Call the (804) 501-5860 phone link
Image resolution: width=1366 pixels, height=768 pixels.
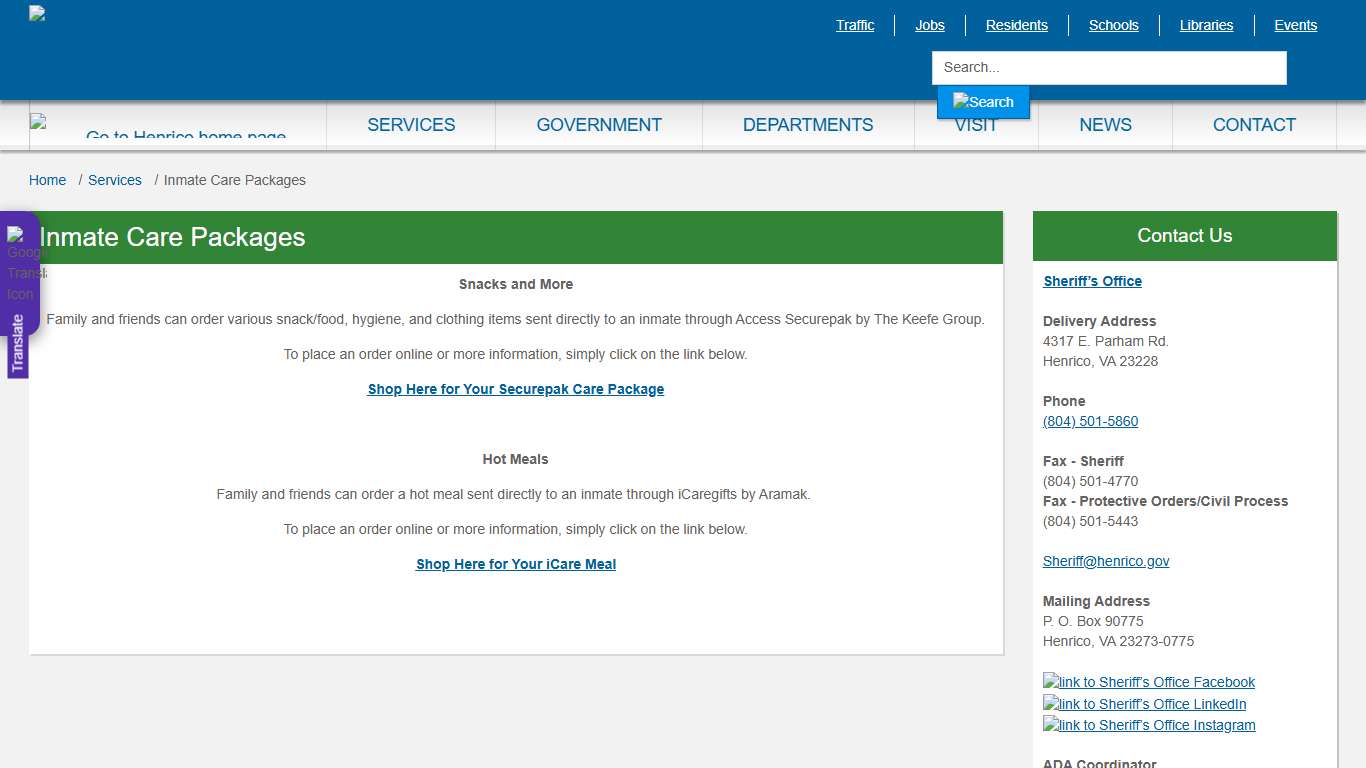coord(1090,421)
